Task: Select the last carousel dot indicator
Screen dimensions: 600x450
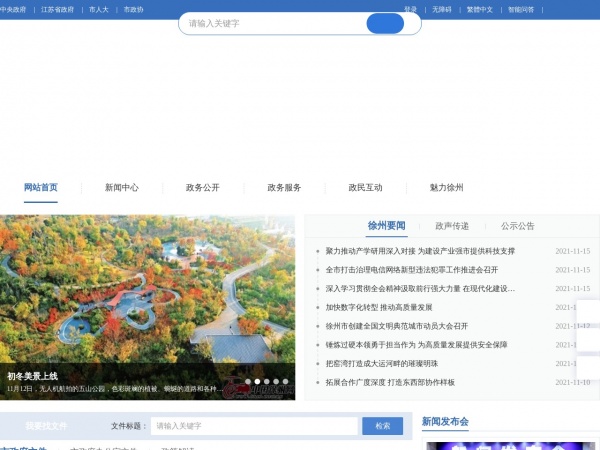Action: coord(285,382)
